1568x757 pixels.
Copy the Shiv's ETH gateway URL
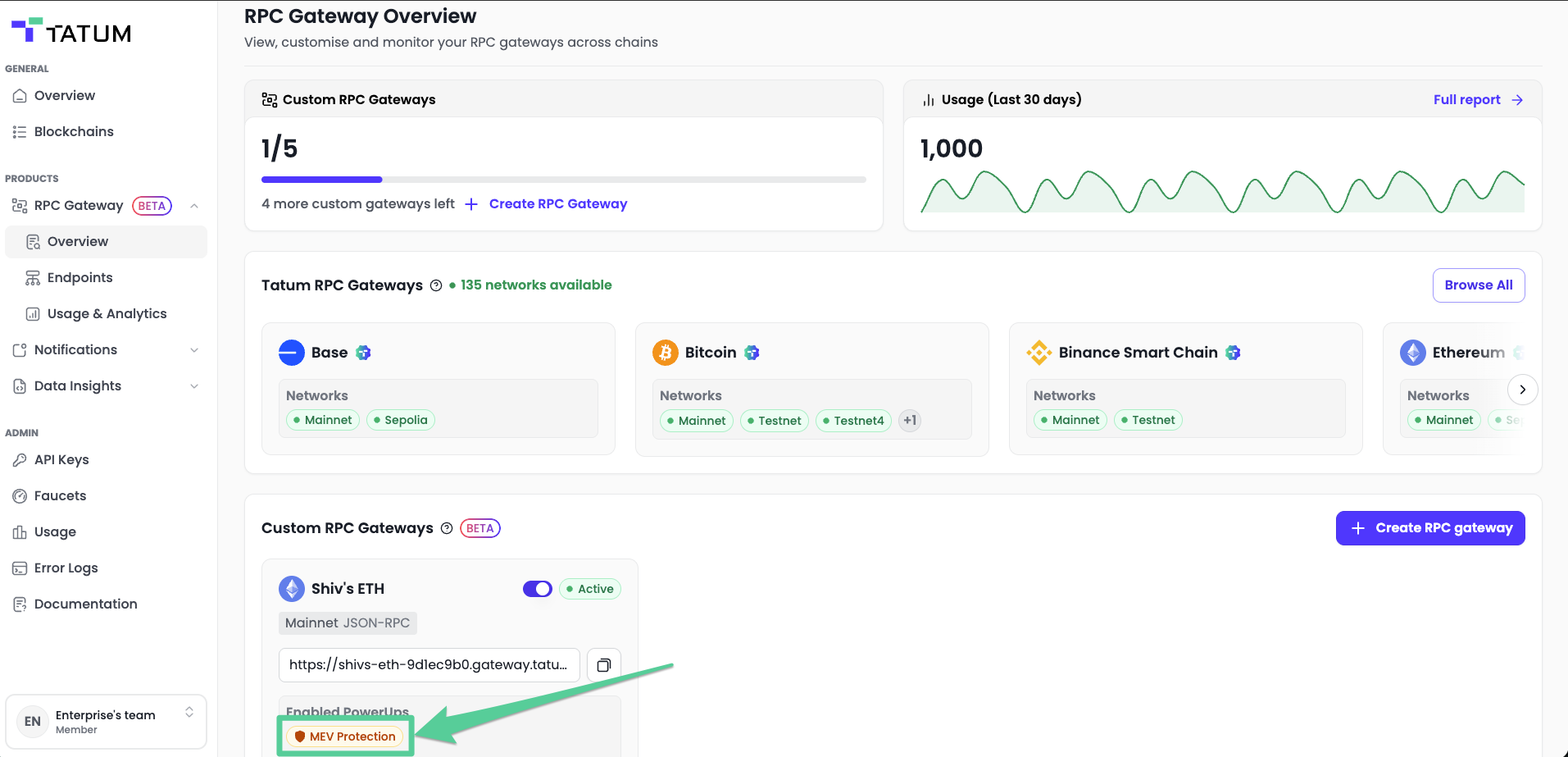click(x=604, y=665)
